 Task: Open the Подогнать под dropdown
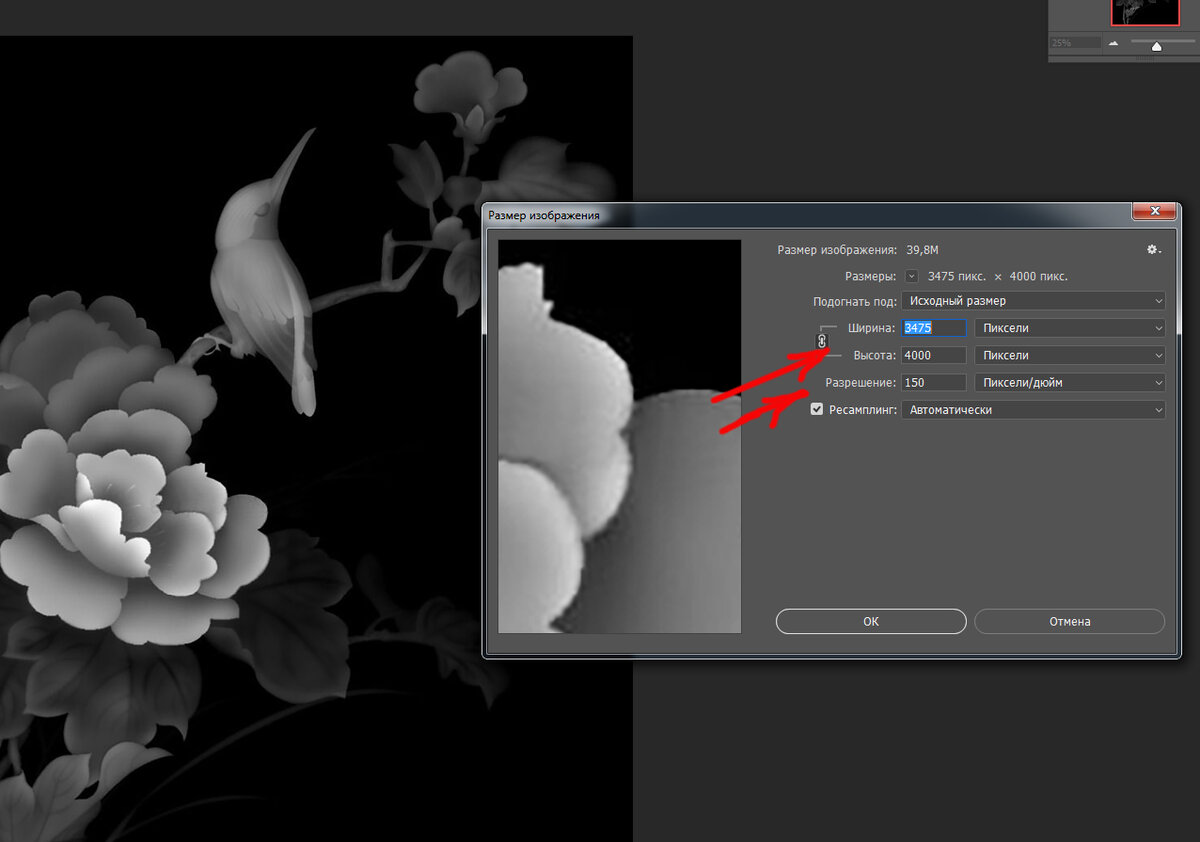(x=1033, y=300)
